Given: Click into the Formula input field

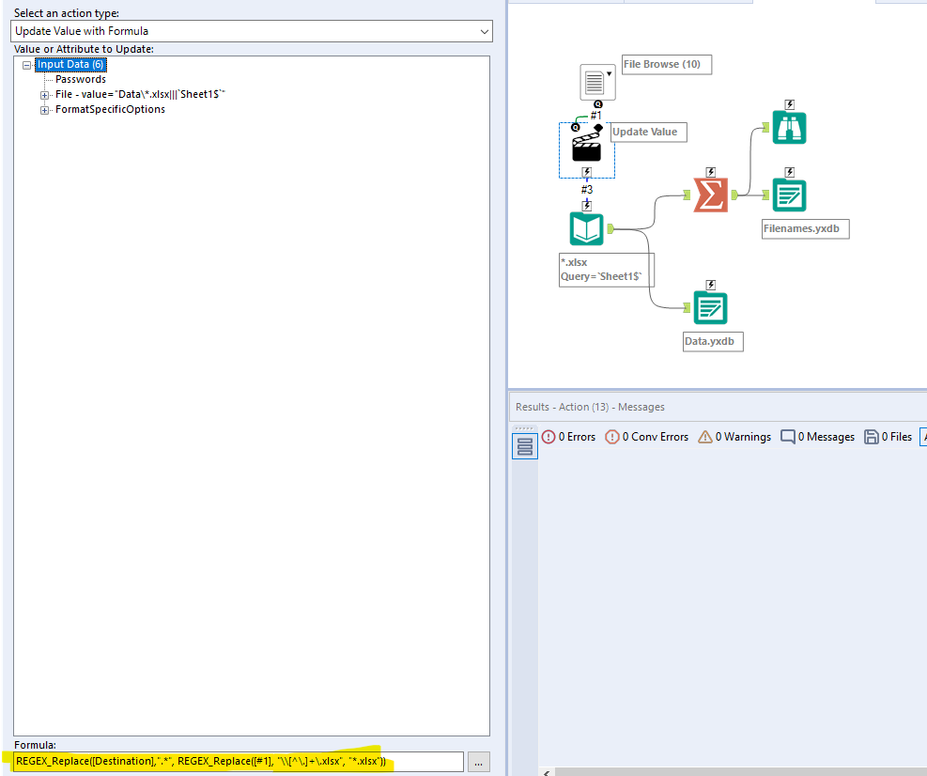Looking at the screenshot, I should click(238, 761).
